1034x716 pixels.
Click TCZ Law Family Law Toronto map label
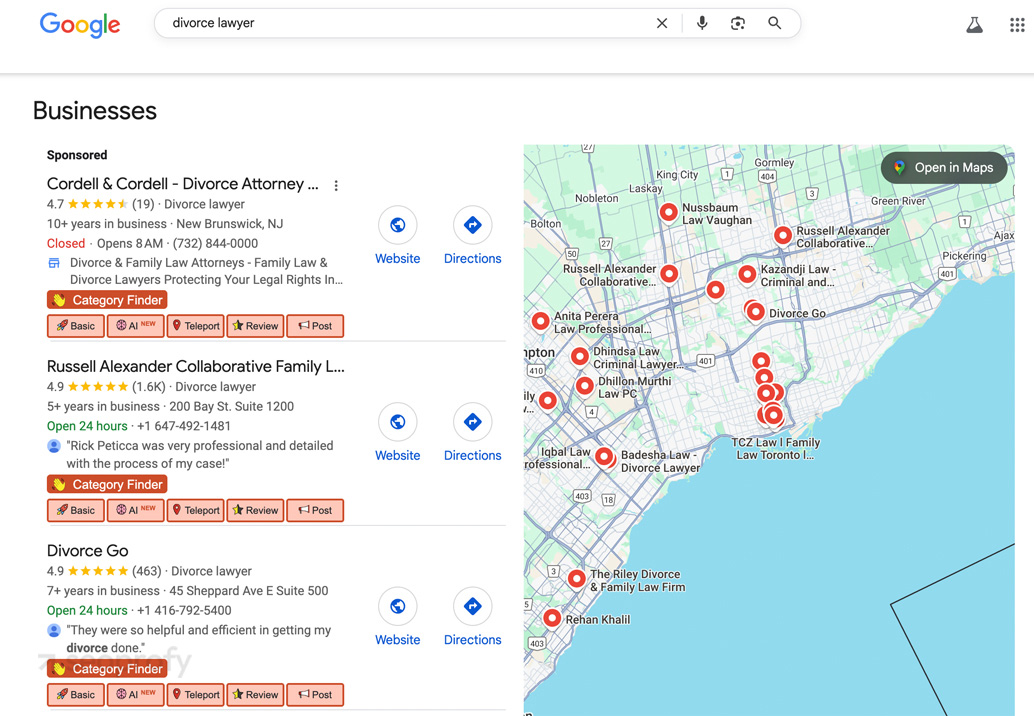pyautogui.click(x=776, y=448)
